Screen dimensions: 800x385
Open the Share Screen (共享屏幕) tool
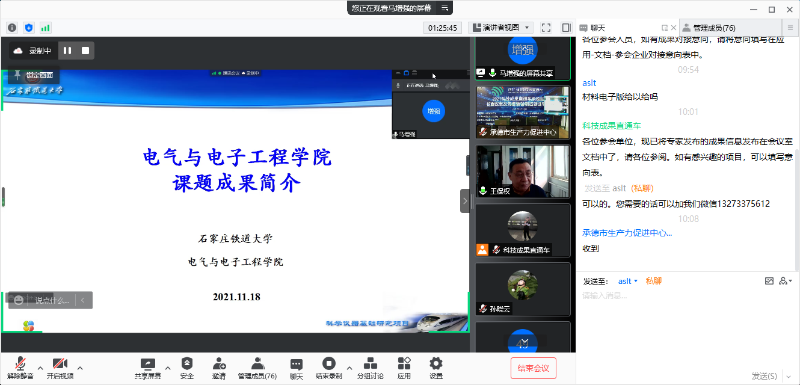pos(147,368)
